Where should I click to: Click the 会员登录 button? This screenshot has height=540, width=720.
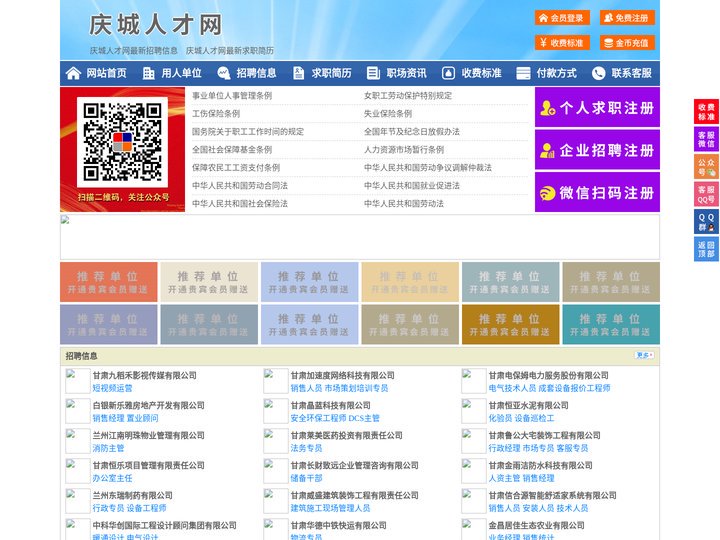coord(562,18)
